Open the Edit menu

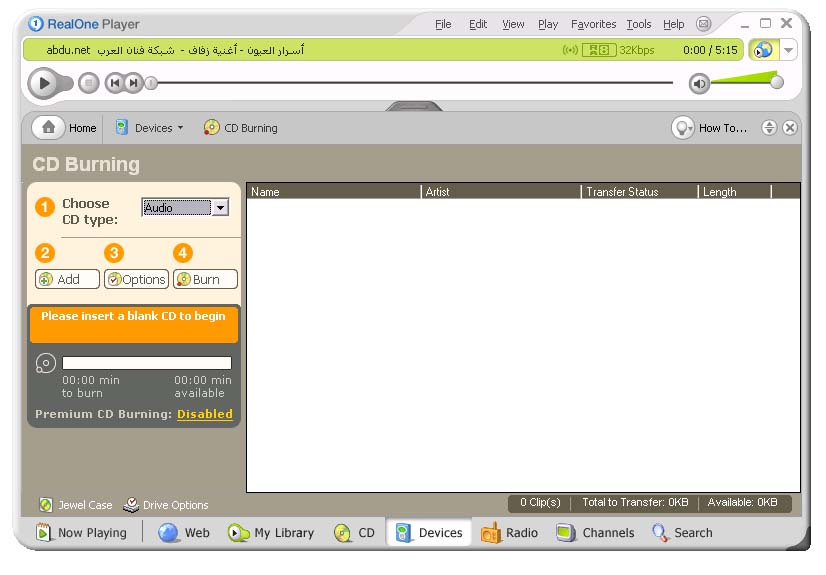point(478,24)
